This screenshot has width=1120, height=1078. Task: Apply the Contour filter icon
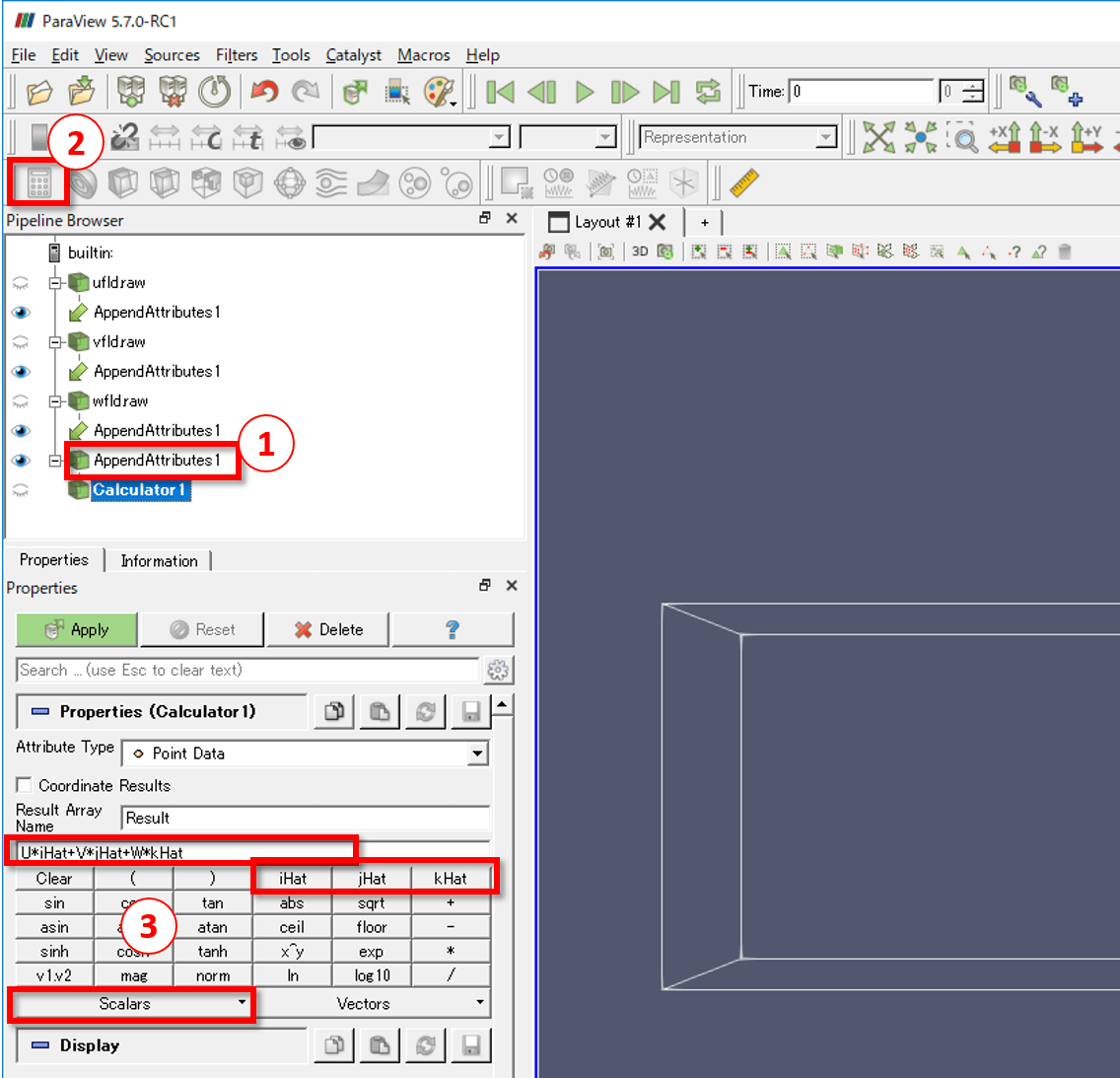pyautogui.click(x=83, y=183)
